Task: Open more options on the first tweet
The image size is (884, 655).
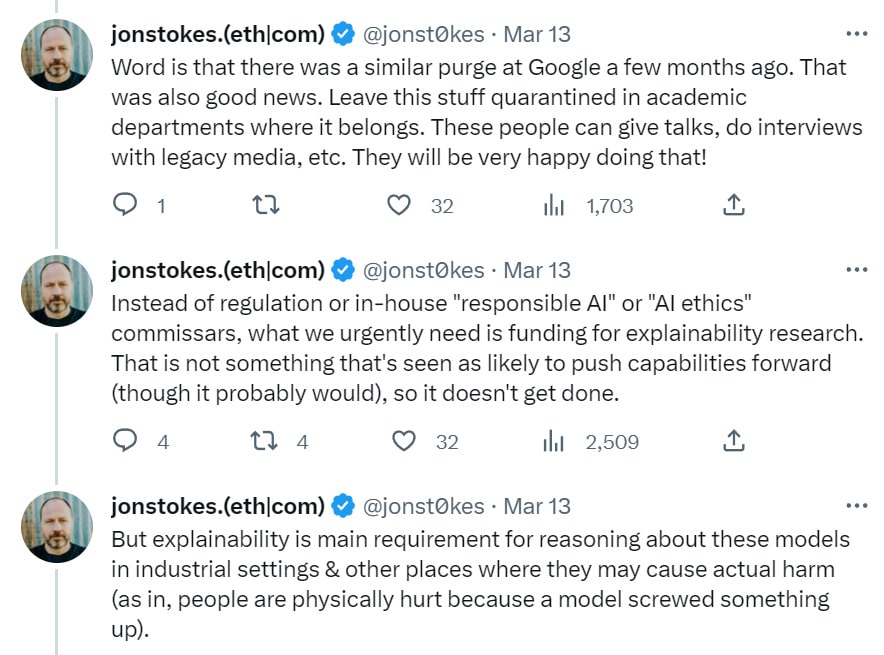Action: click(857, 34)
